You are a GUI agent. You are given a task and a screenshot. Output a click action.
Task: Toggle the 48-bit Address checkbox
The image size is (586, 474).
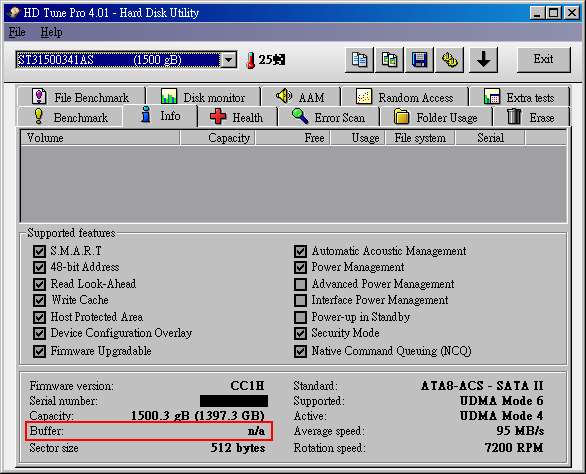coord(39,267)
